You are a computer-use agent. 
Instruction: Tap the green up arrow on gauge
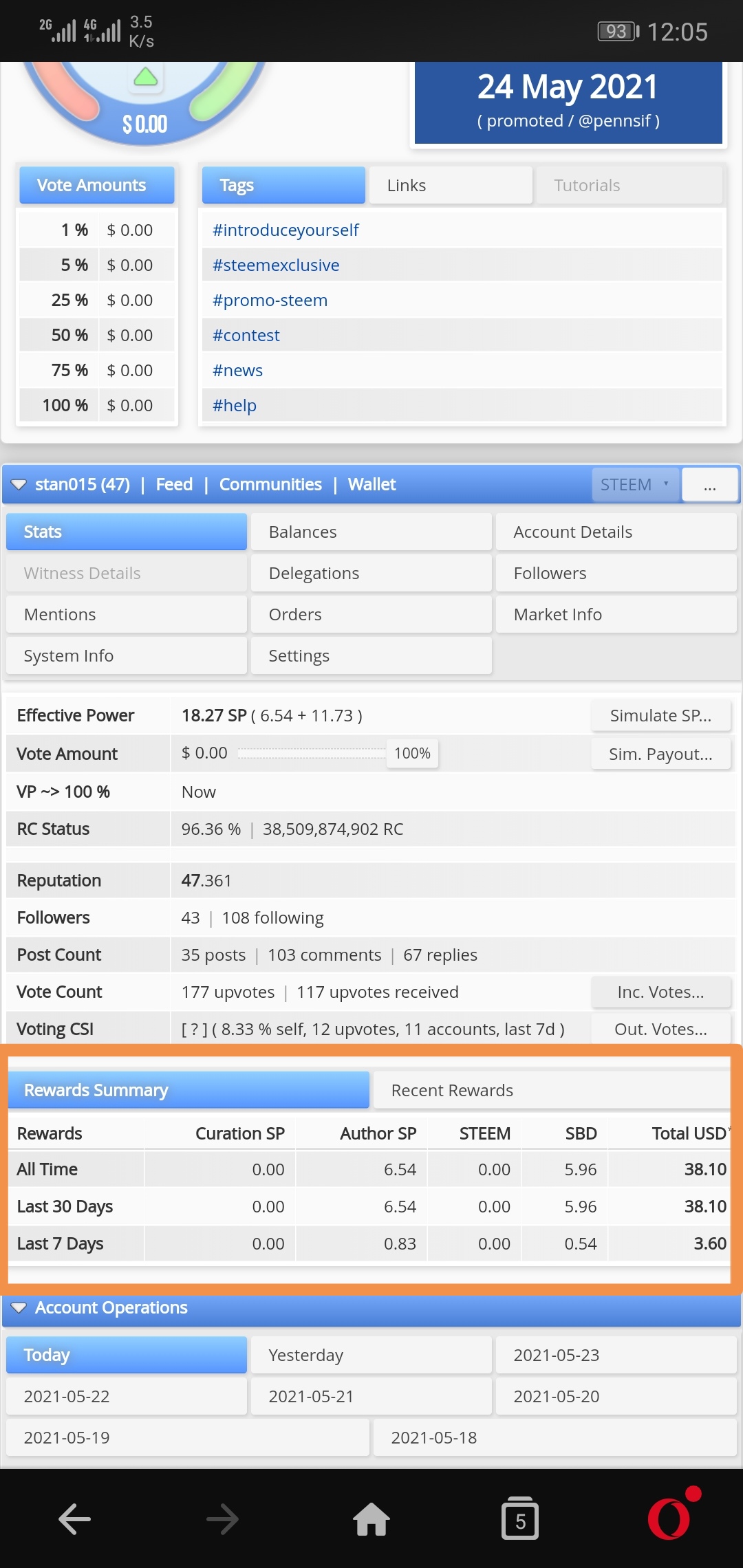(145, 76)
